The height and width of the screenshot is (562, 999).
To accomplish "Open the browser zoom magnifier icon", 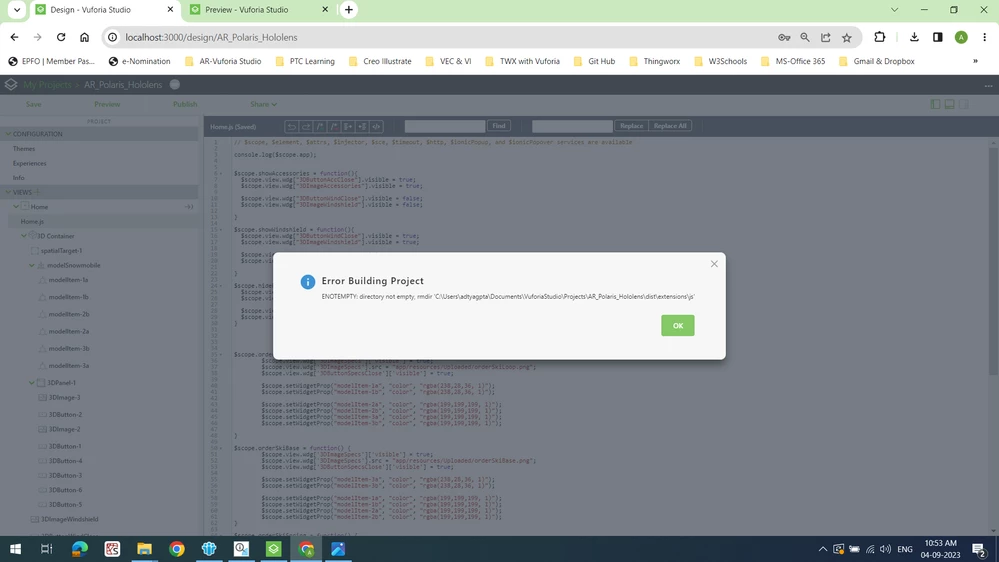I will tap(805, 38).
